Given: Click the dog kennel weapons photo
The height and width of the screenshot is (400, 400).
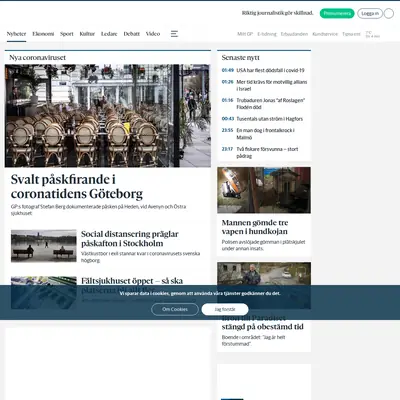Looking at the screenshot, I should point(264,190).
